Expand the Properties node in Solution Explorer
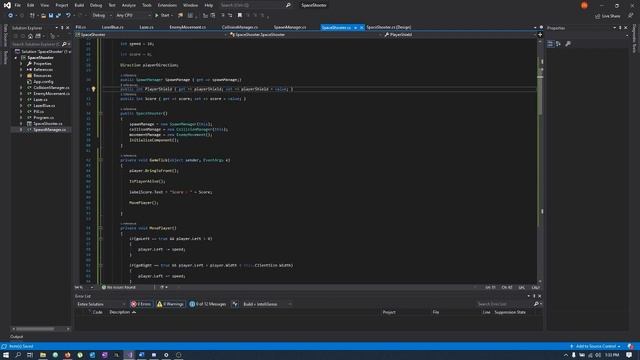The height and width of the screenshot is (360, 640). coord(21,64)
